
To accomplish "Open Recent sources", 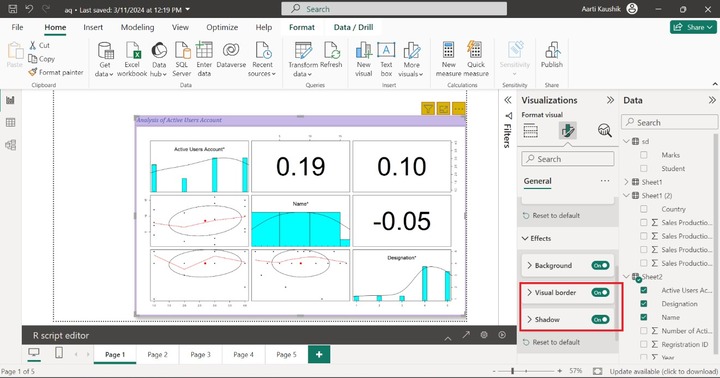I will pyautogui.click(x=262, y=59).
